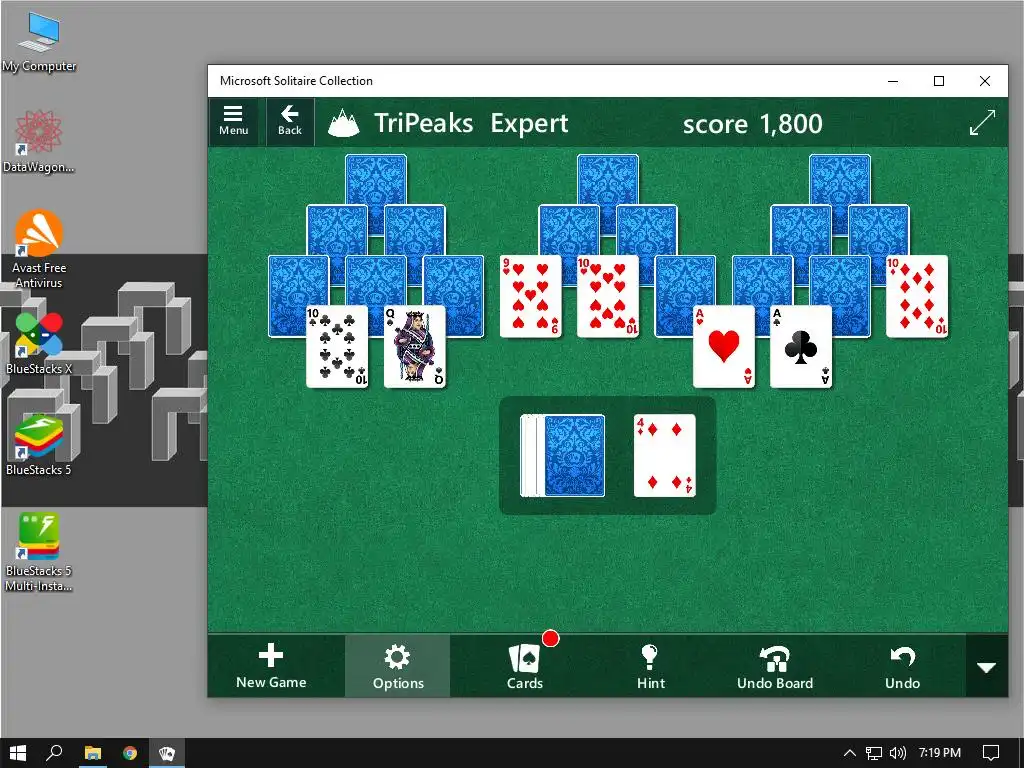The width and height of the screenshot is (1024, 768).
Task: Select the BlueStacks 5 desktop icon
Action: click(x=39, y=445)
